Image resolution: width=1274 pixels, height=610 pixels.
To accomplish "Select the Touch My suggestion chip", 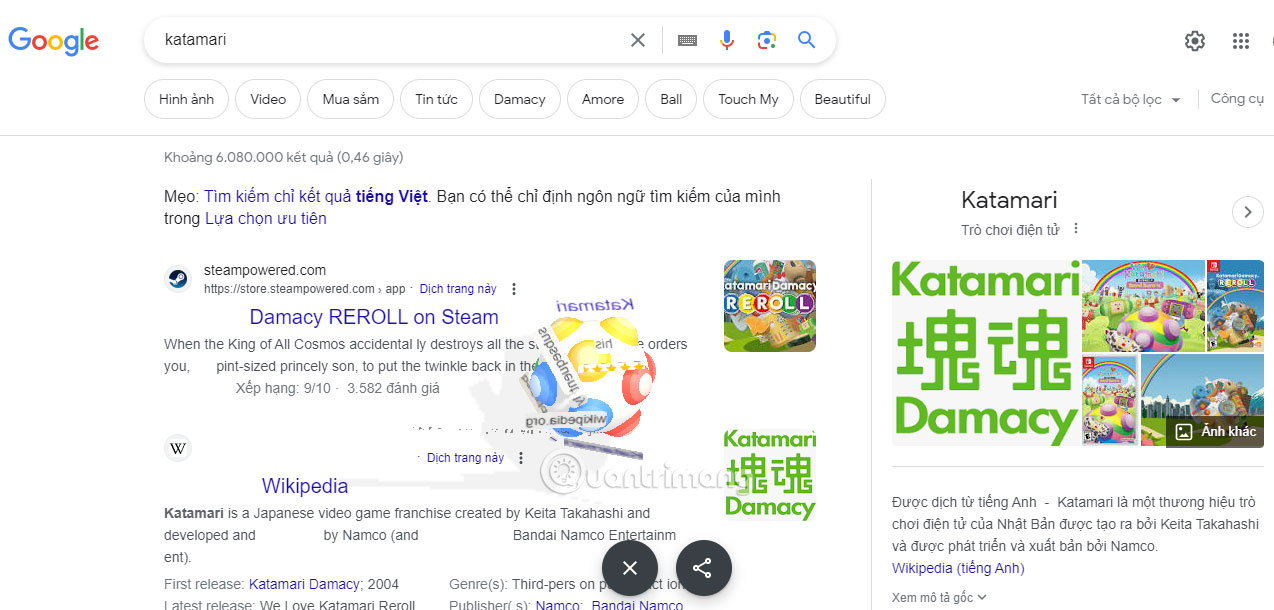I will (748, 99).
